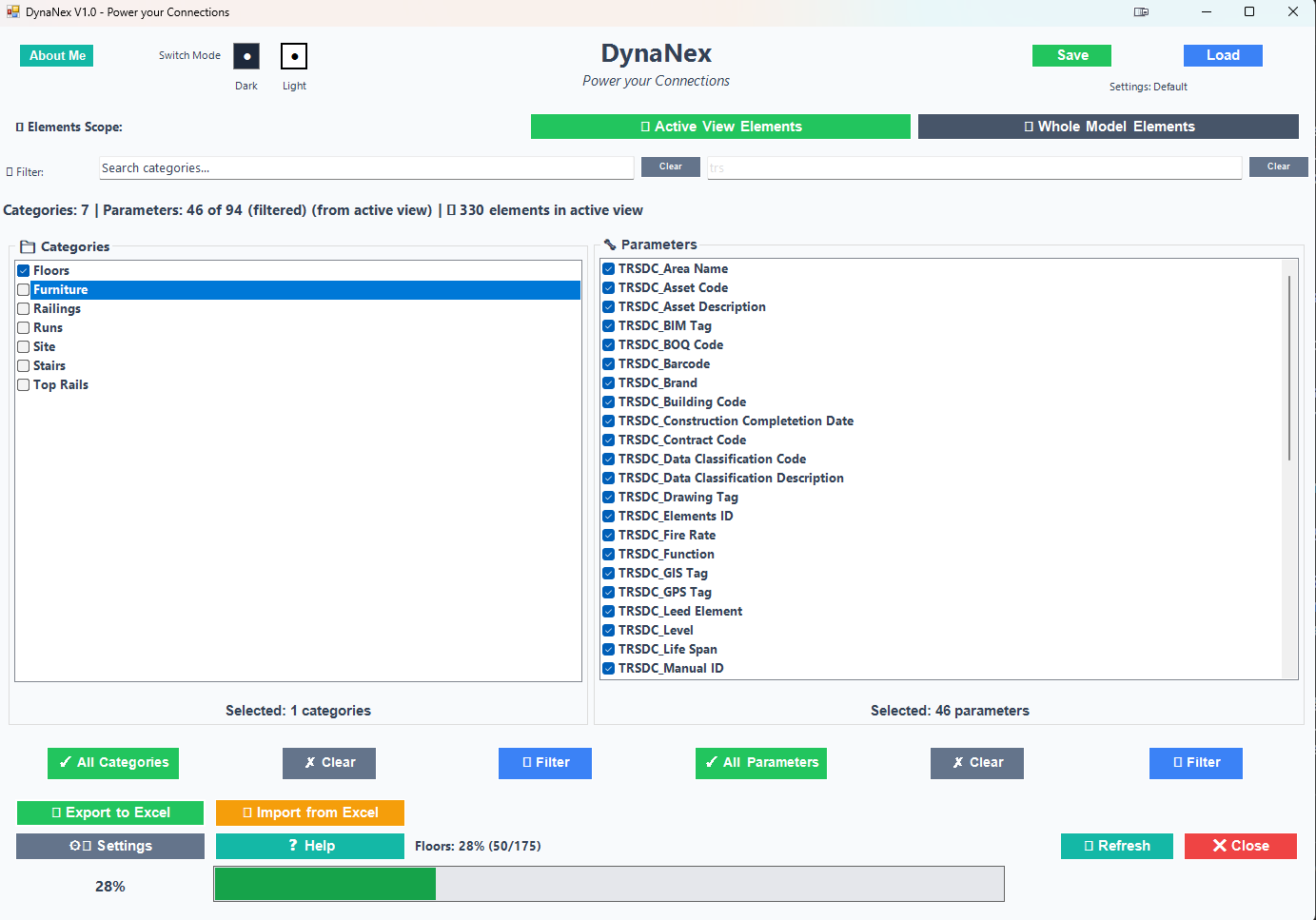Click the Refresh icon button

(x=1090, y=846)
